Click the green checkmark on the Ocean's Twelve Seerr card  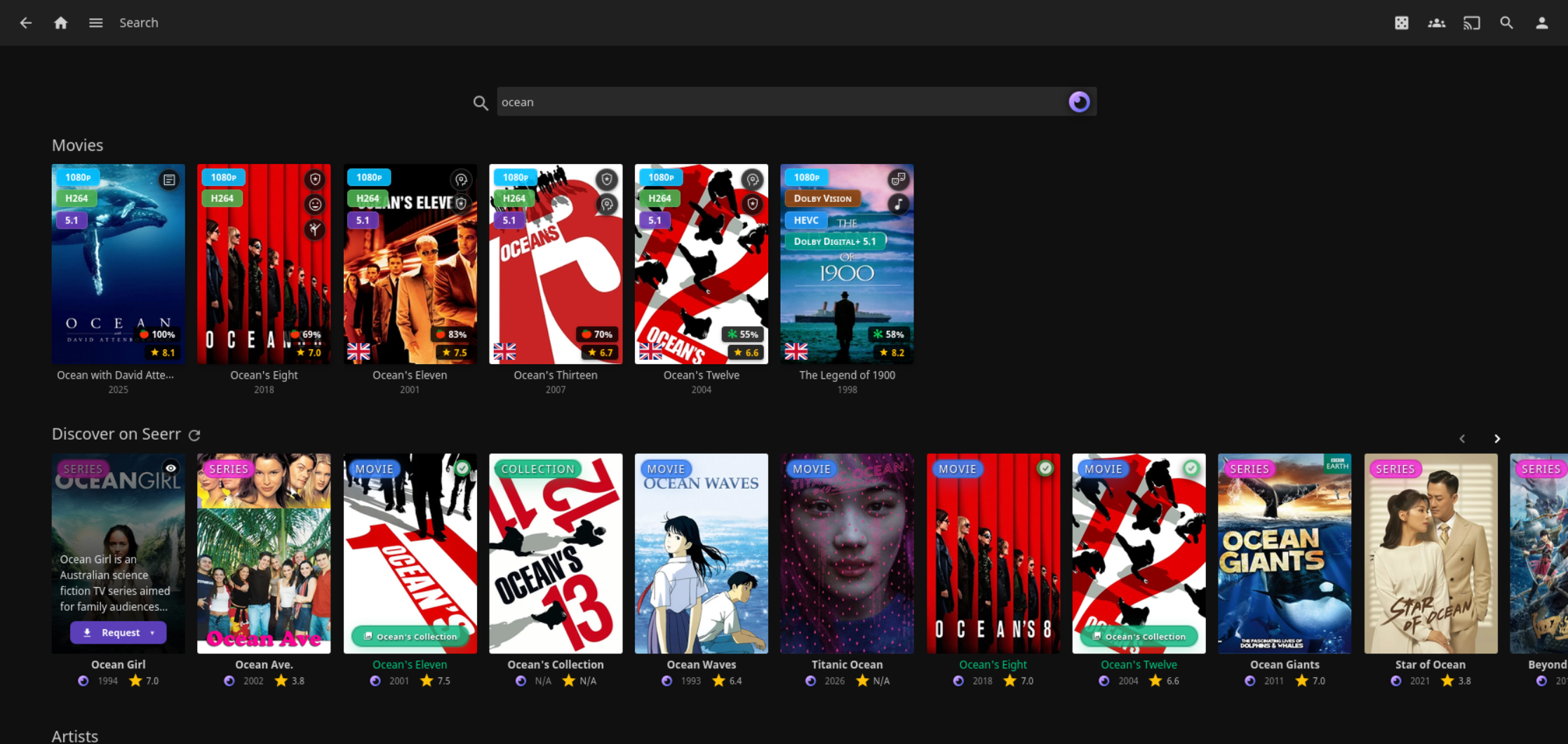point(1191,468)
